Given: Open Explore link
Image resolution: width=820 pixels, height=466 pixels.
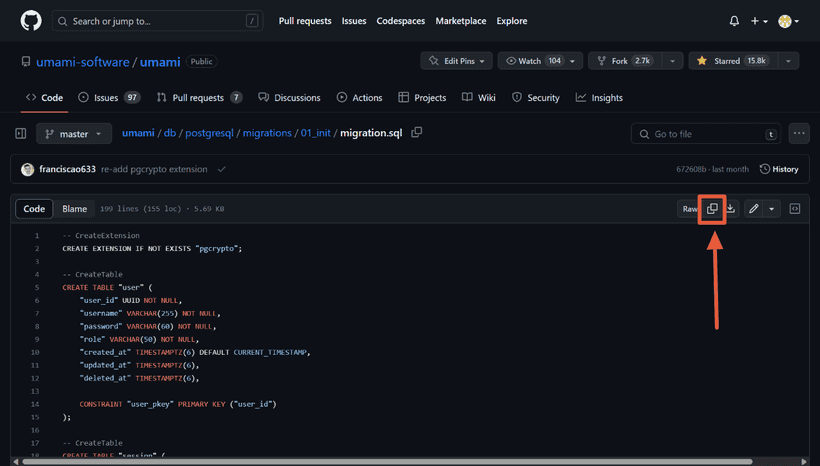Looking at the screenshot, I should click(512, 21).
